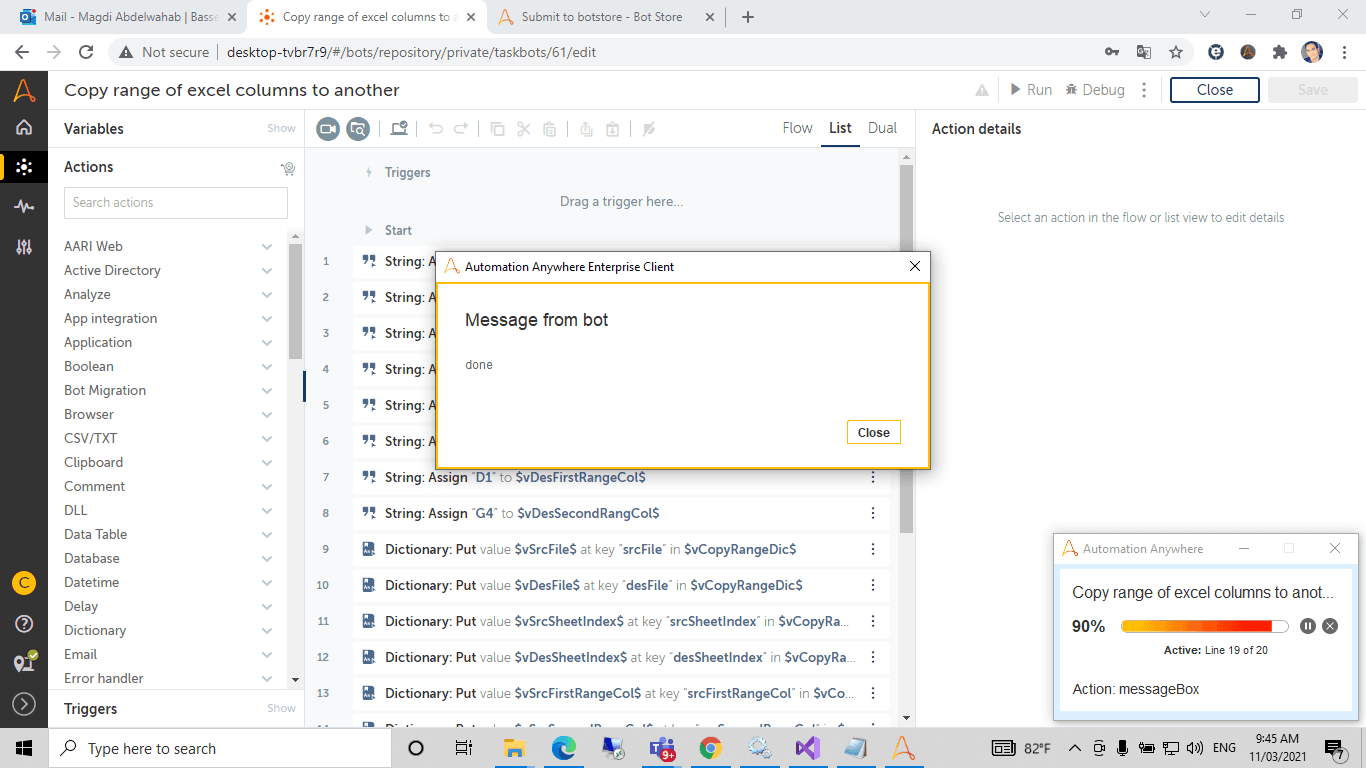The height and width of the screenshot is (768, 1366).
Task: Open the Bots icon in left sidebar
Action: click(24, 167)
